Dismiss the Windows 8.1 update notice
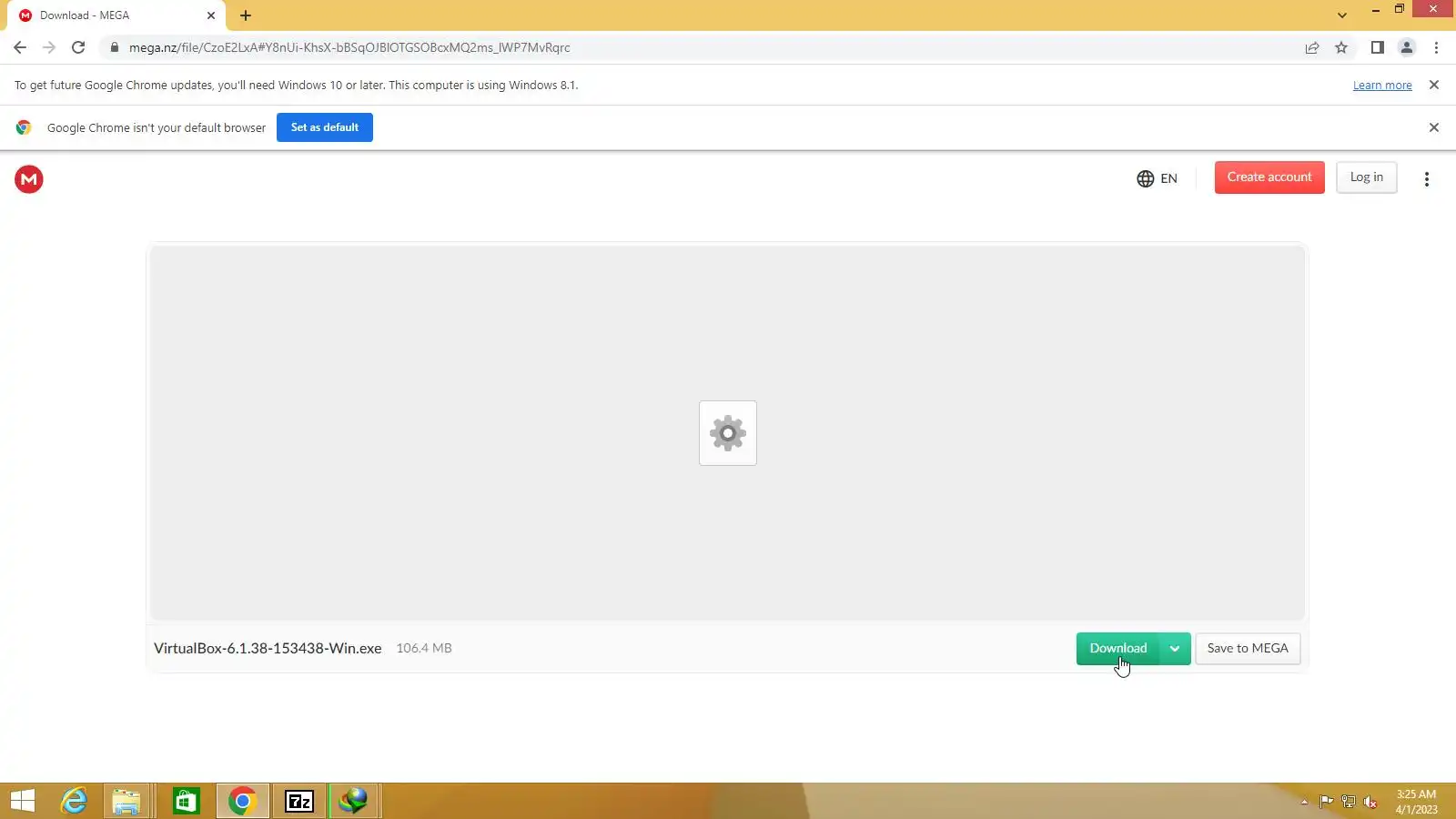1456x819 pixels. [x=1434, y=85]
